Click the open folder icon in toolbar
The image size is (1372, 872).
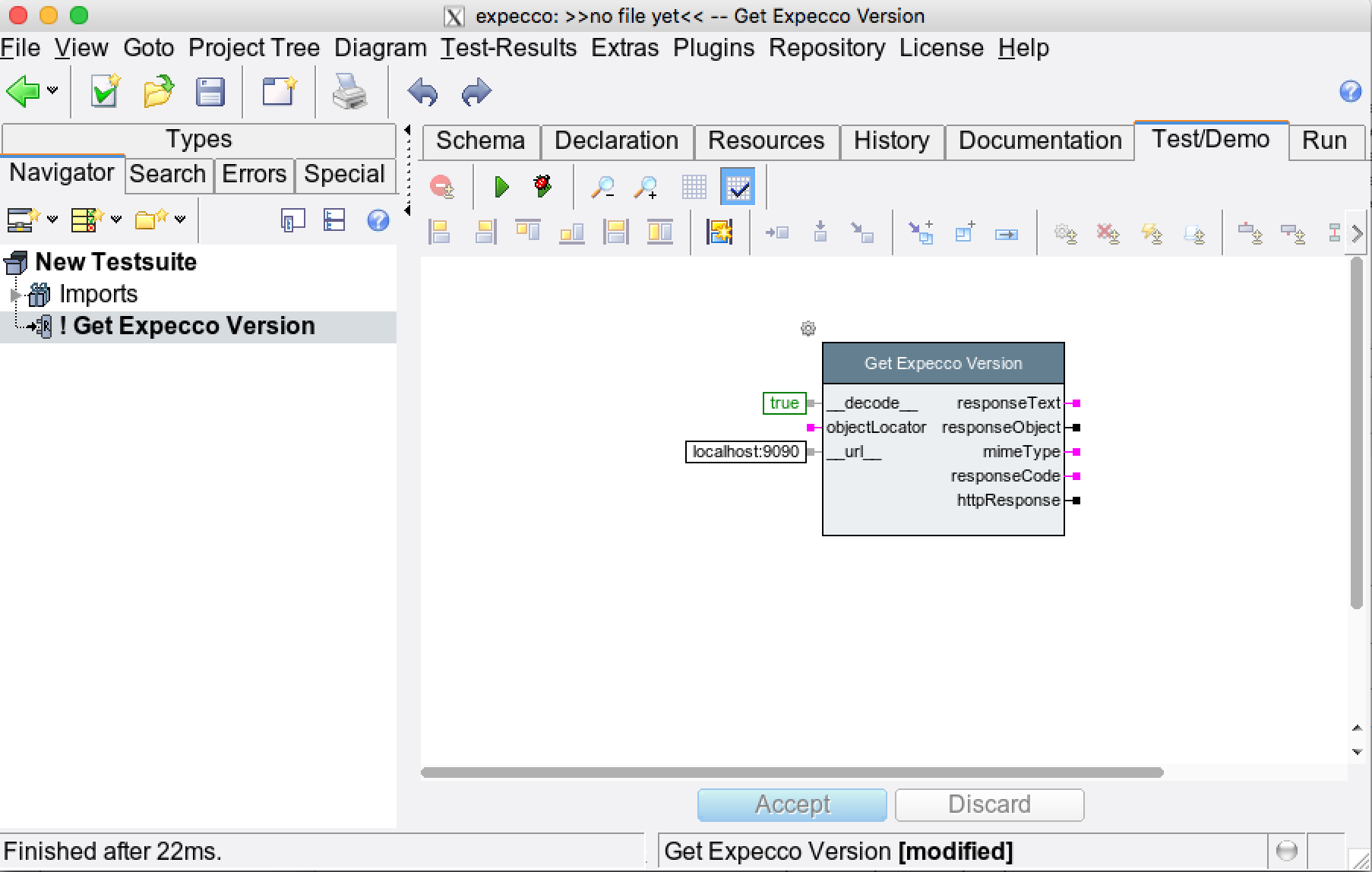coord(158,93)
